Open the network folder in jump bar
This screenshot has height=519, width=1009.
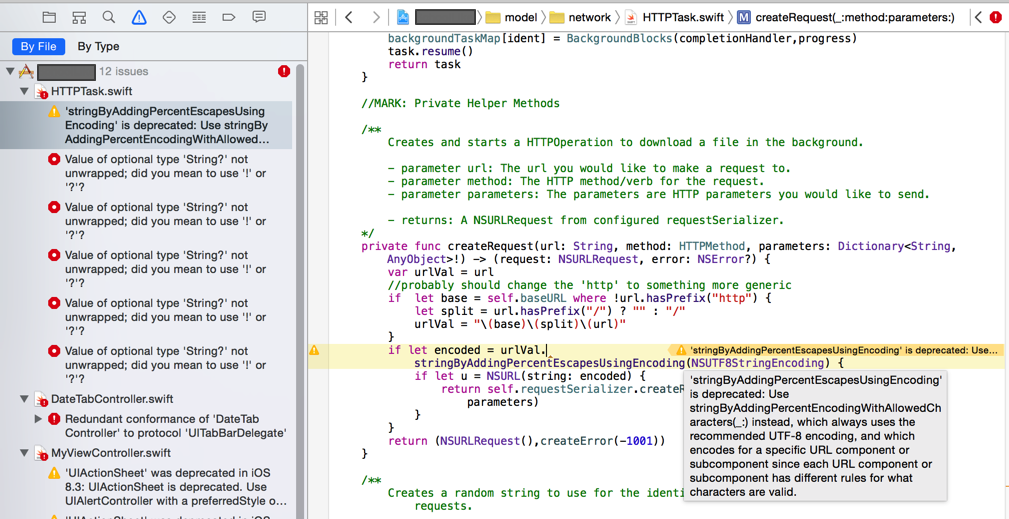coord(580,17)
